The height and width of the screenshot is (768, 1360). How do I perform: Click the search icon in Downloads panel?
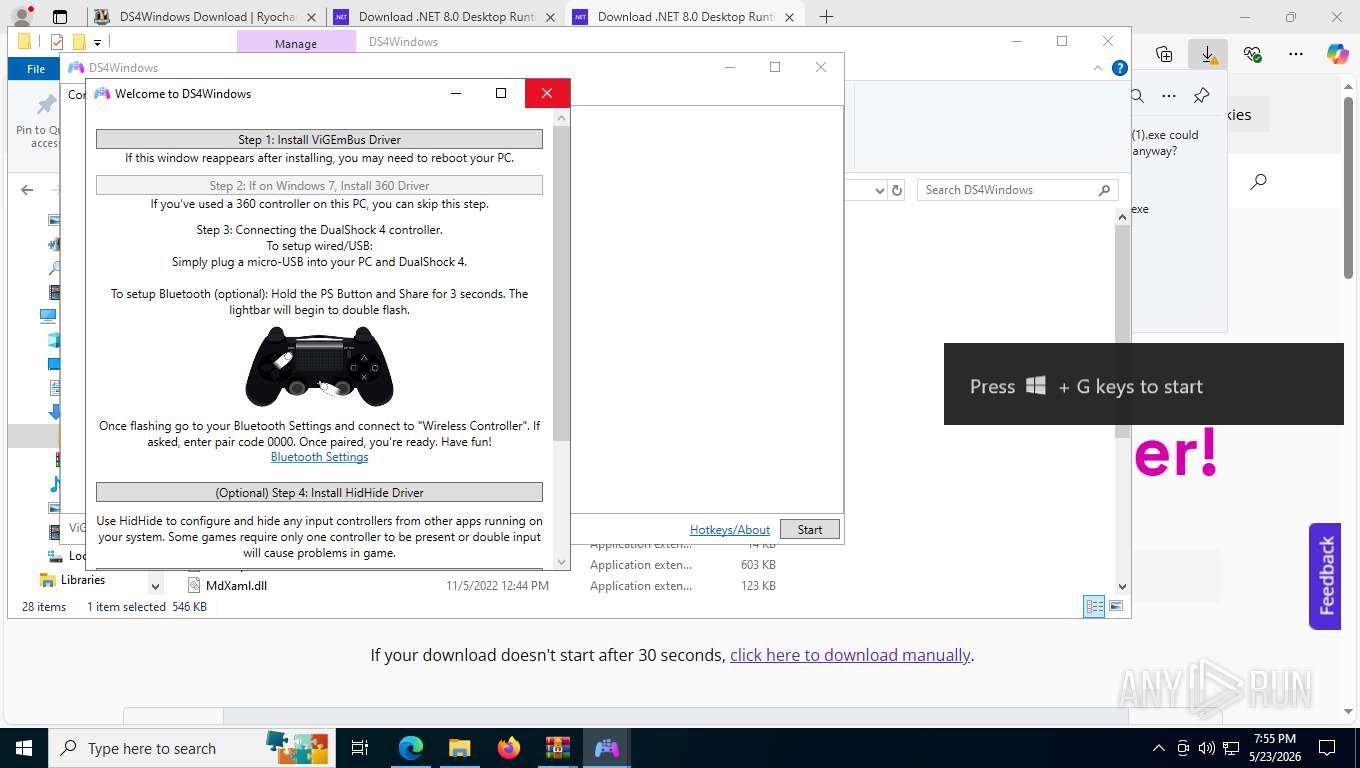click(1137, 96)
